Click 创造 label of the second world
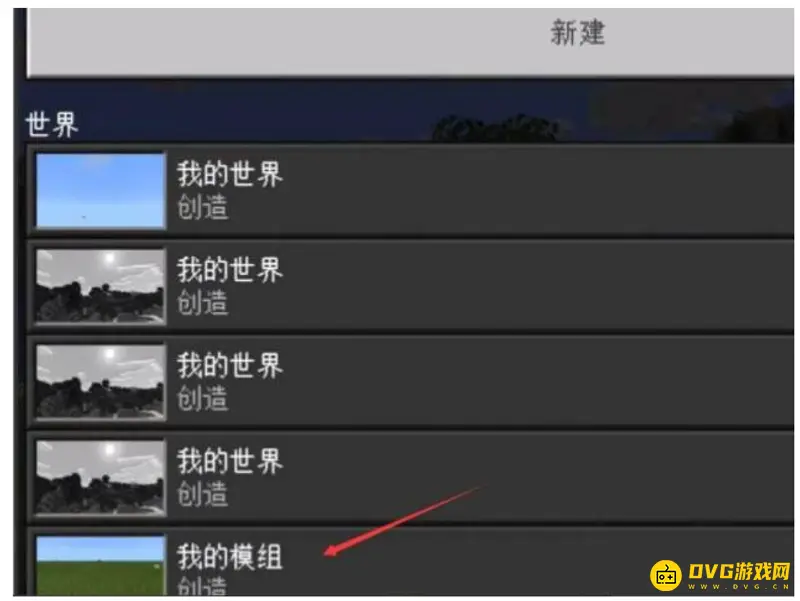This screenshot has width=800, height=601. [x=203, y=303]
